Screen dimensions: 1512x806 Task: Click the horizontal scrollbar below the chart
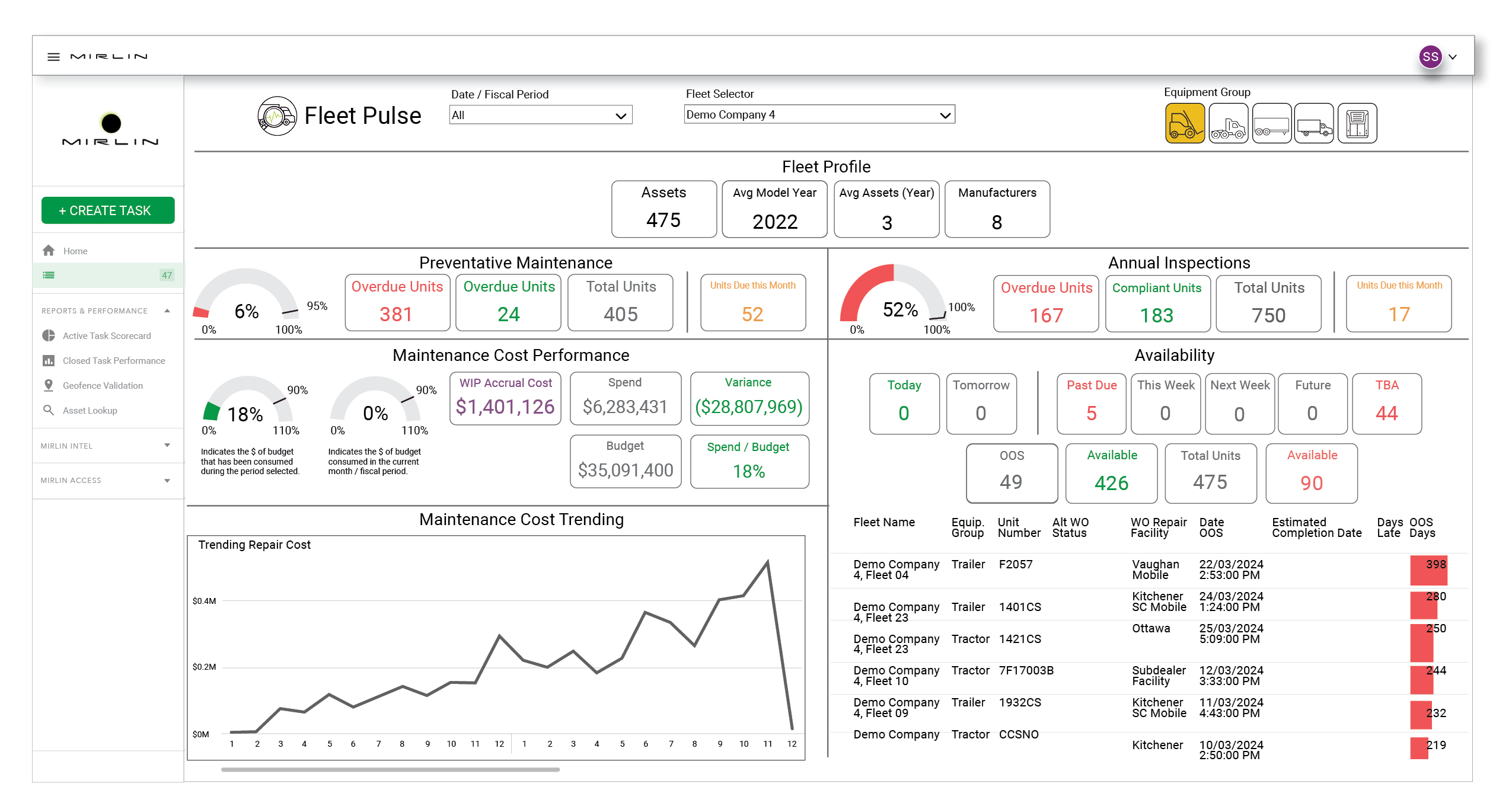390,769
